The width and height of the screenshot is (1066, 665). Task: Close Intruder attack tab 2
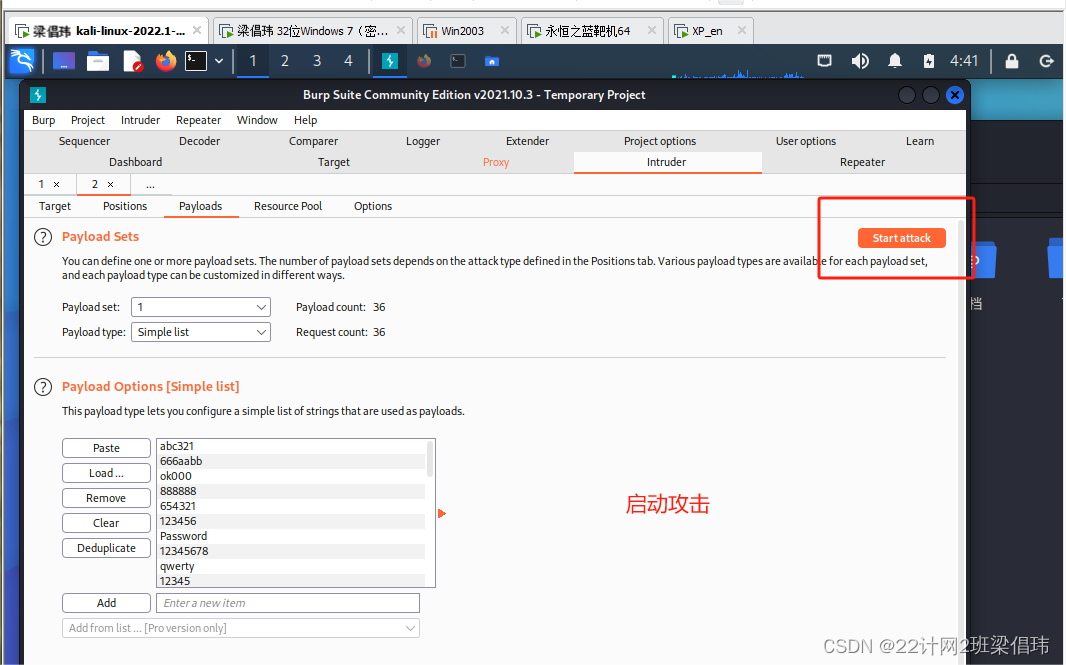click(110, 184)
